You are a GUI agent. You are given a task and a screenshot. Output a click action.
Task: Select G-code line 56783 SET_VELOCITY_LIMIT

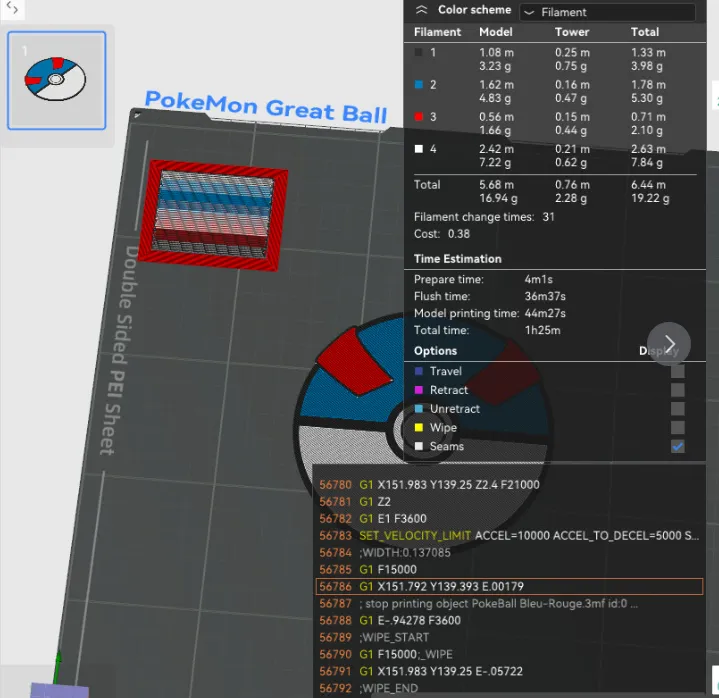click(x=509, y=536)
